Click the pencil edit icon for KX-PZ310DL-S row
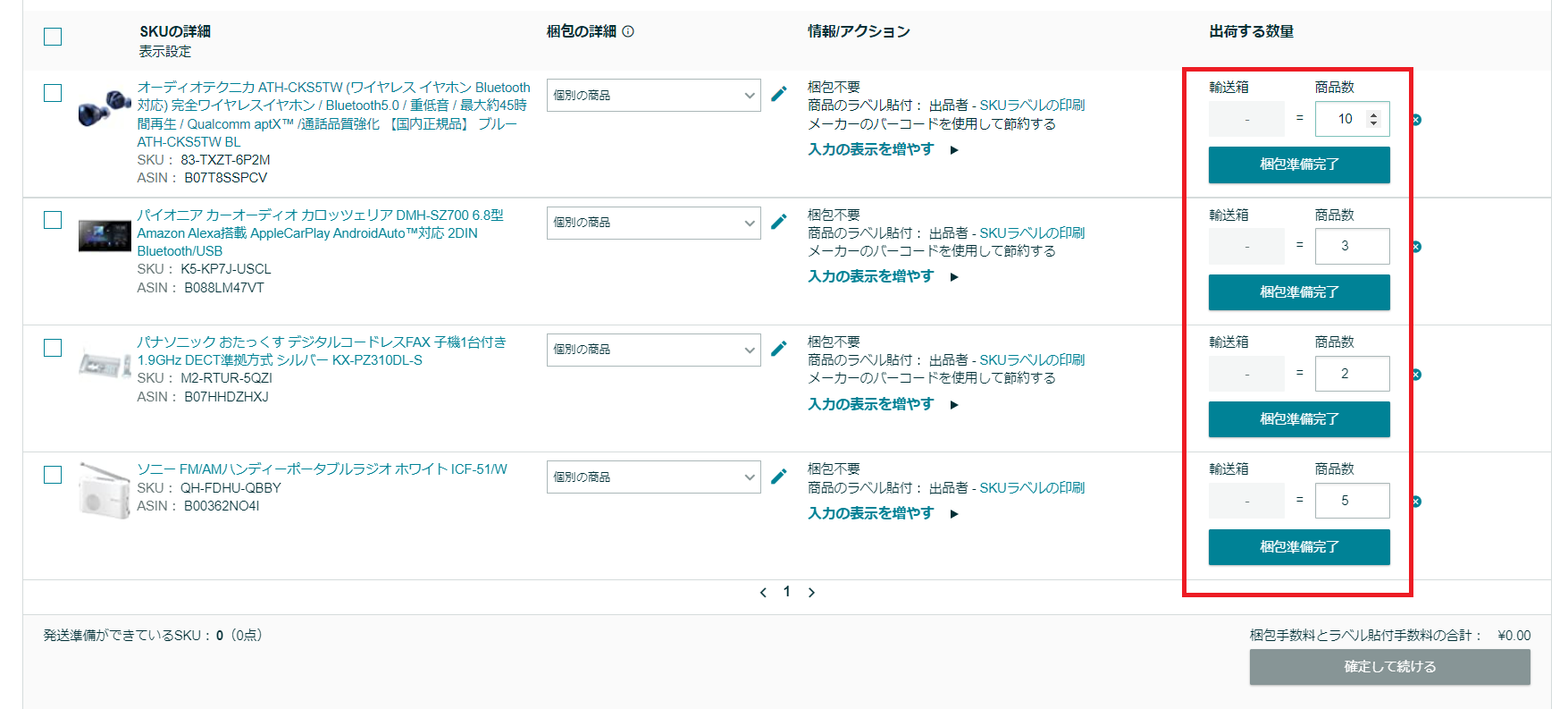 pos(779,349)
